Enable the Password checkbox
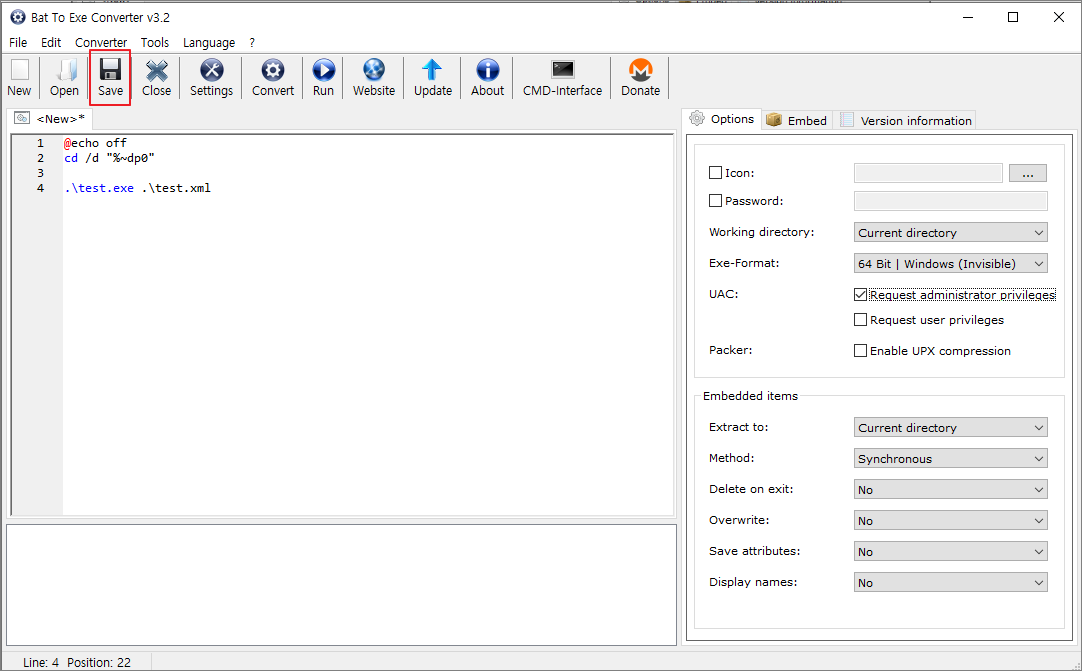This screenshot has height=671, width=1082. point(716,201)
